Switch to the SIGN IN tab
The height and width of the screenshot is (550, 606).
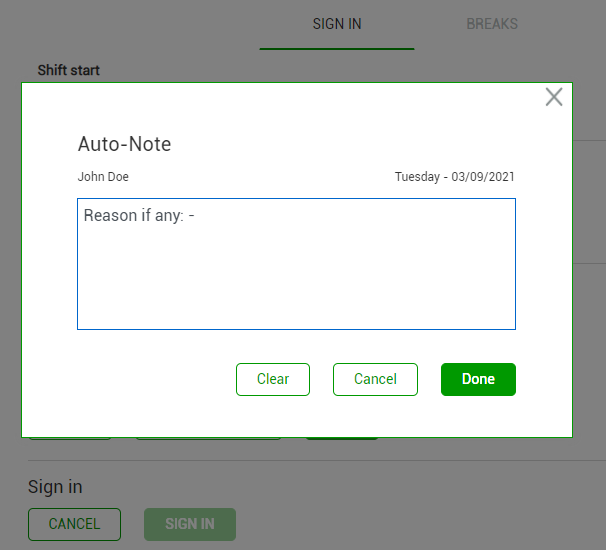[337, 24]
